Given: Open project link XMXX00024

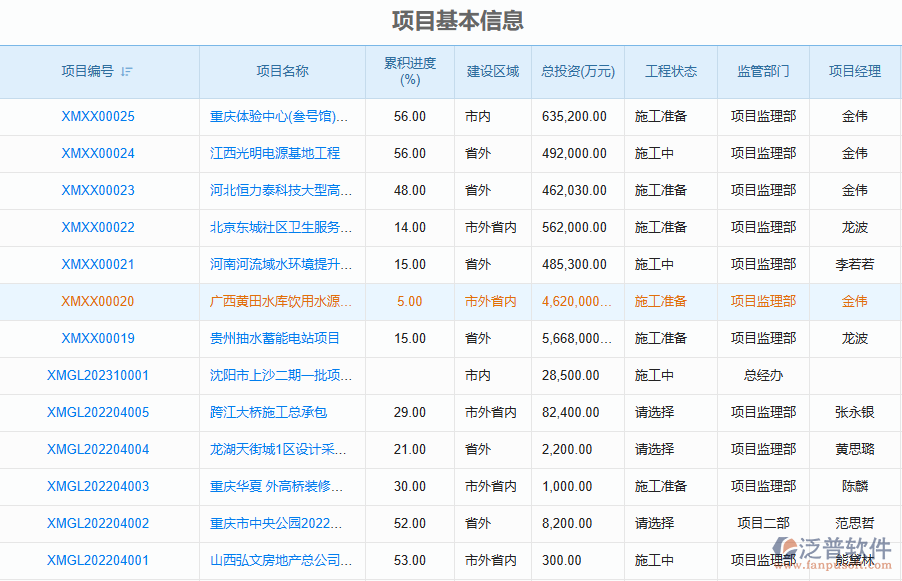Looking at the screenshot, I should [98, 153].
